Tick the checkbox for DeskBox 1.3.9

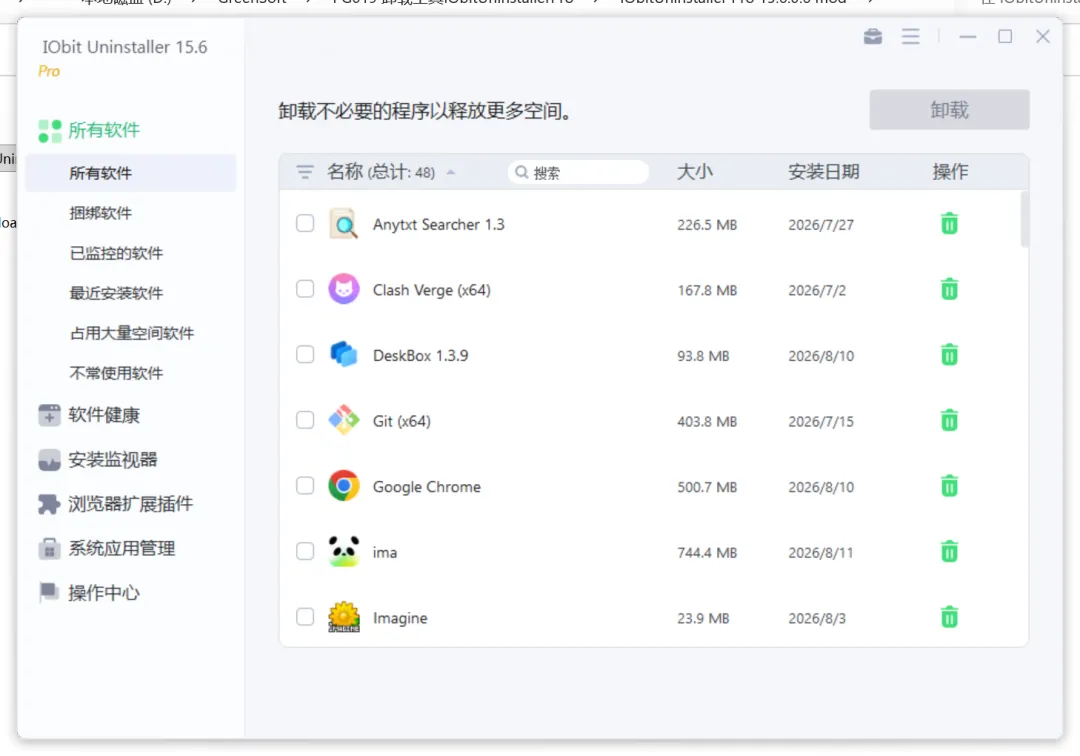[305, 354]
